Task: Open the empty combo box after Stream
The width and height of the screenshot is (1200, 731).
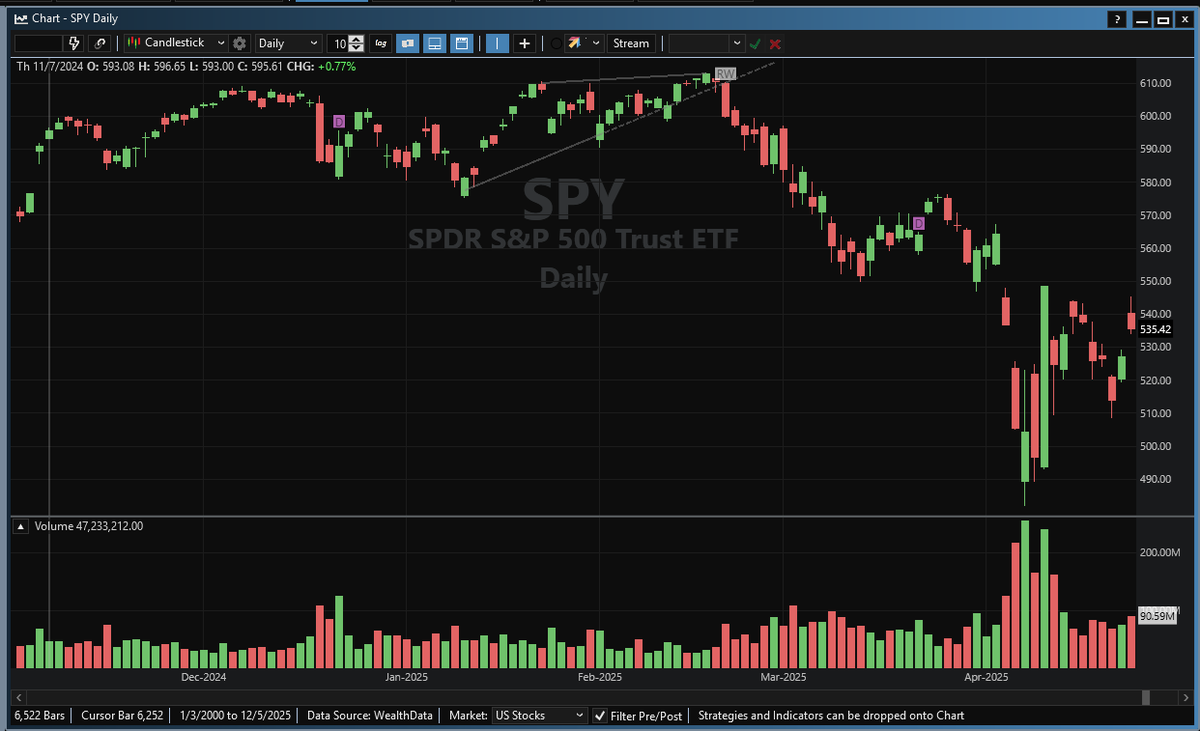Action: pyautogui.click(x=707, y=43)
